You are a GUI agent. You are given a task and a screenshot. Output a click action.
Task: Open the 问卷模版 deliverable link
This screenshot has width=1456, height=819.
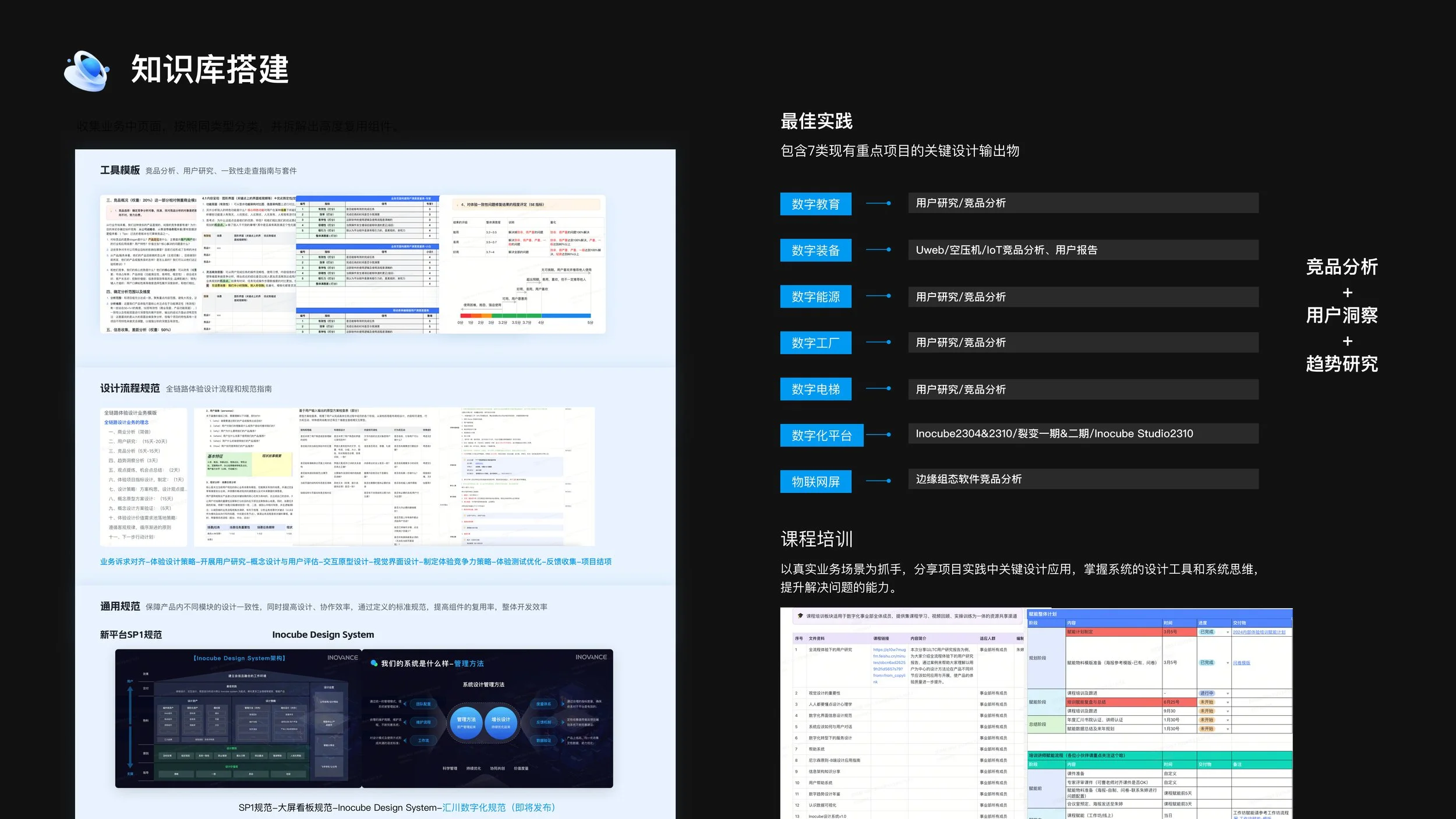1241,663
